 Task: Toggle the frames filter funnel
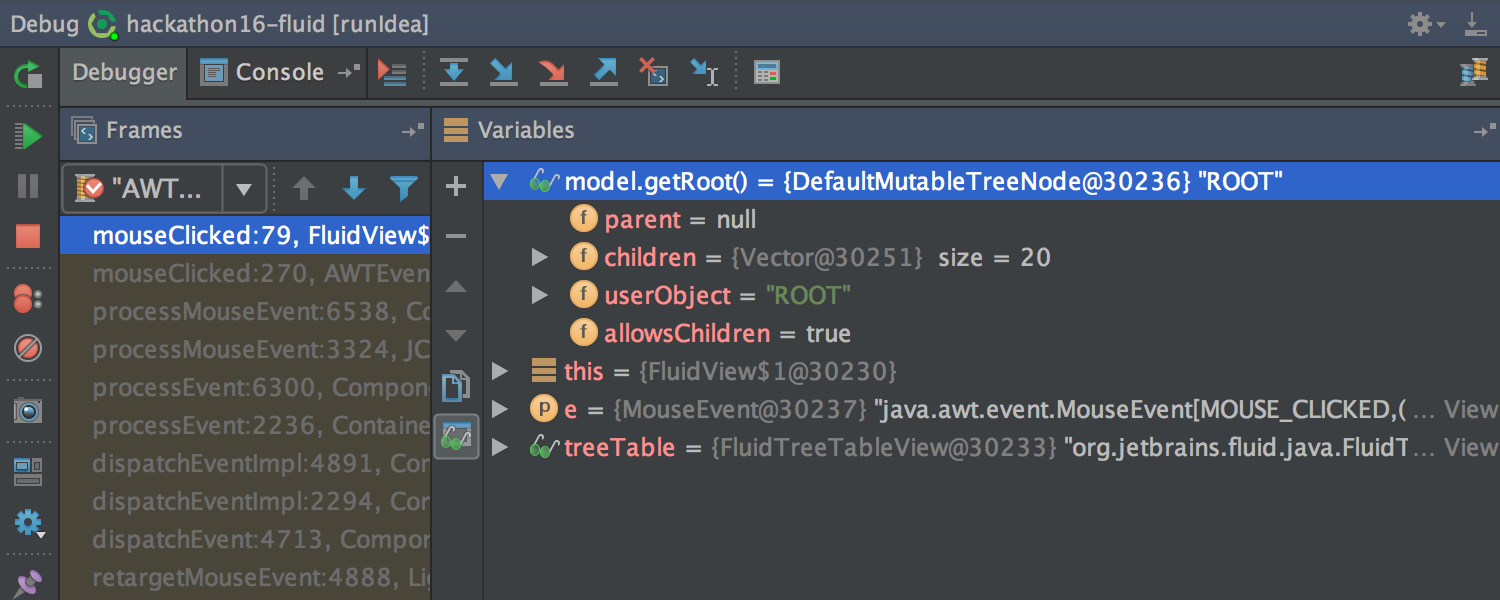pyautogui.click(x=403, y=188)
